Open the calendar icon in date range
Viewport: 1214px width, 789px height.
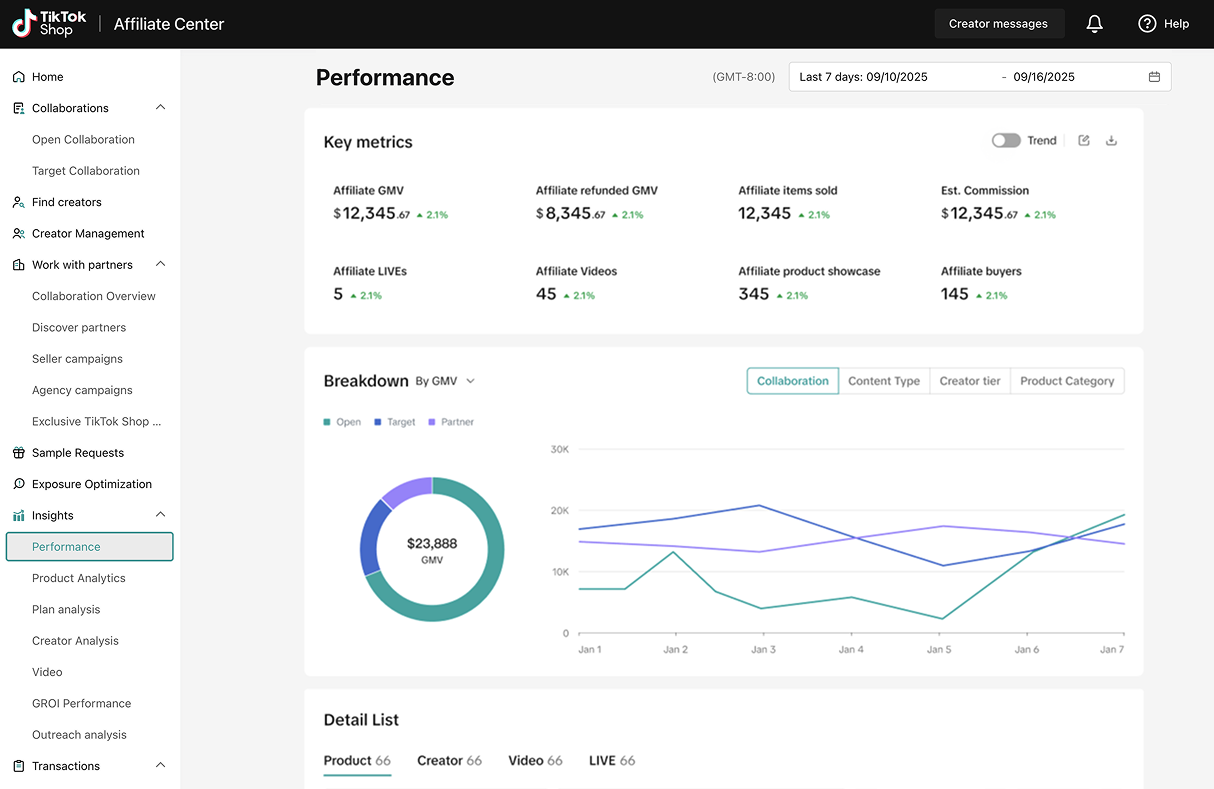(1154, 77)
